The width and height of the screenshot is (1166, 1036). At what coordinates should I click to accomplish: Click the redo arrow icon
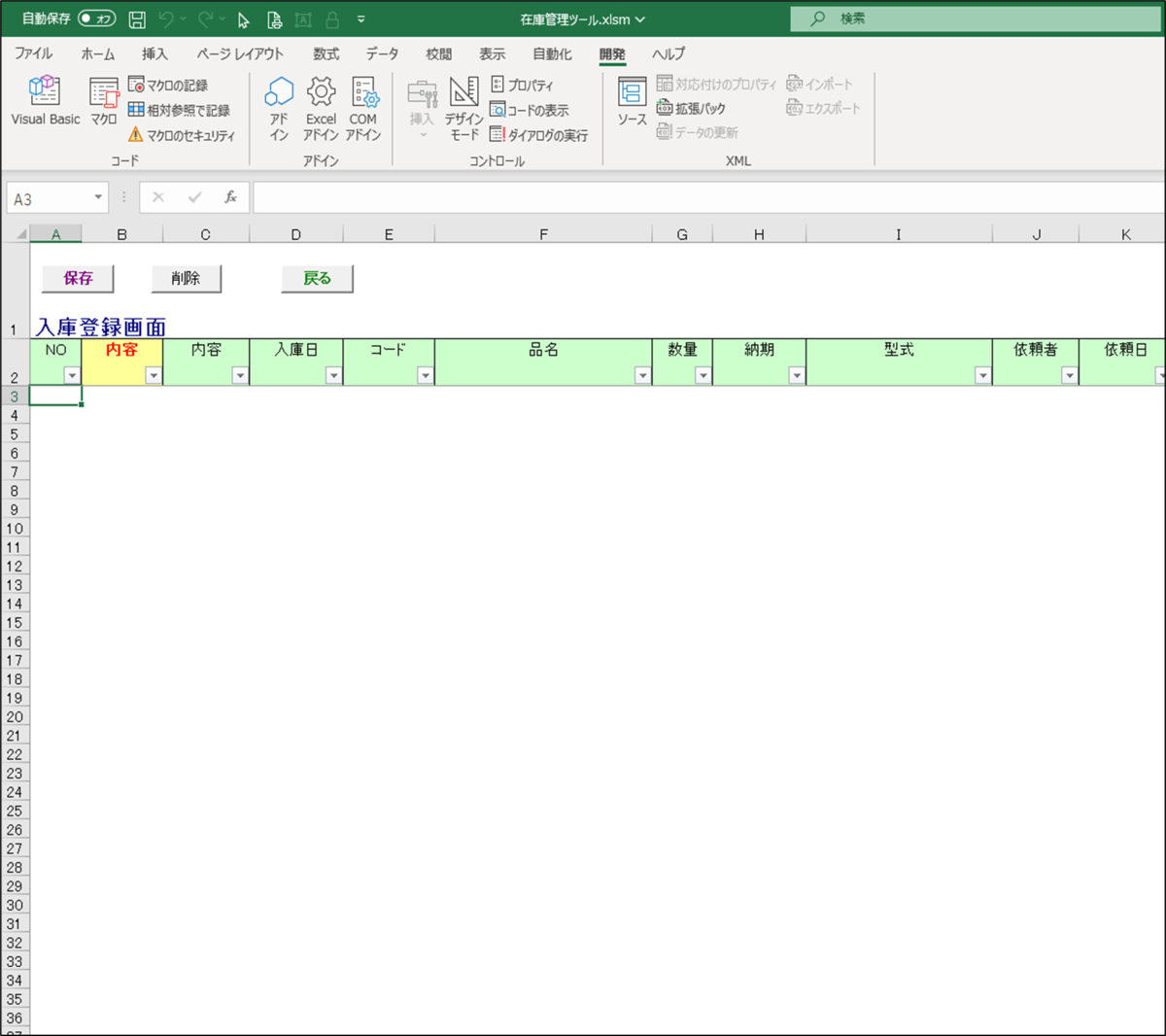tap(205, 19)
